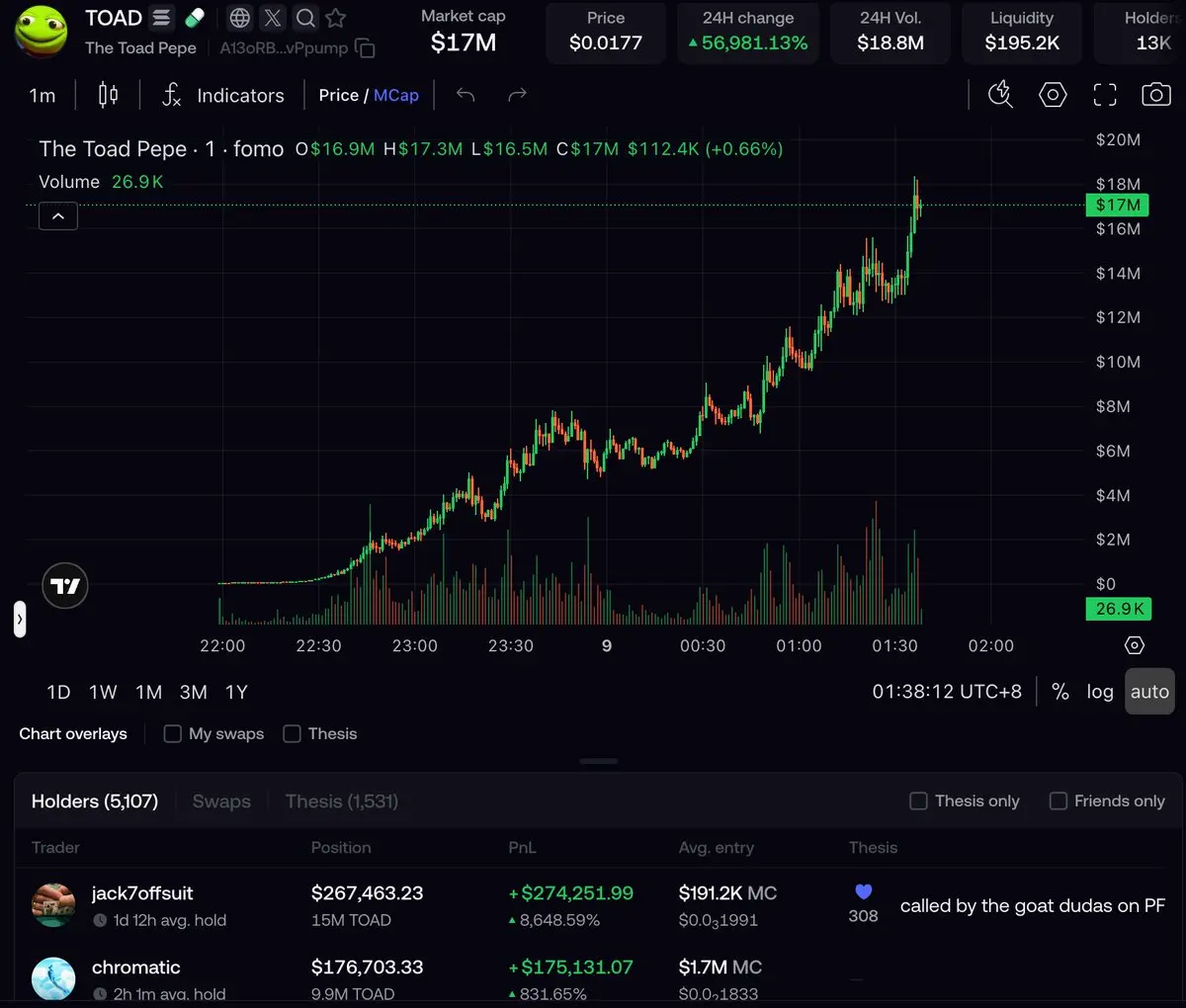The width and height of the screenshot is (1186, 1008).
Task: Click the TradingView logo on the chart
Action: [65, 586]
